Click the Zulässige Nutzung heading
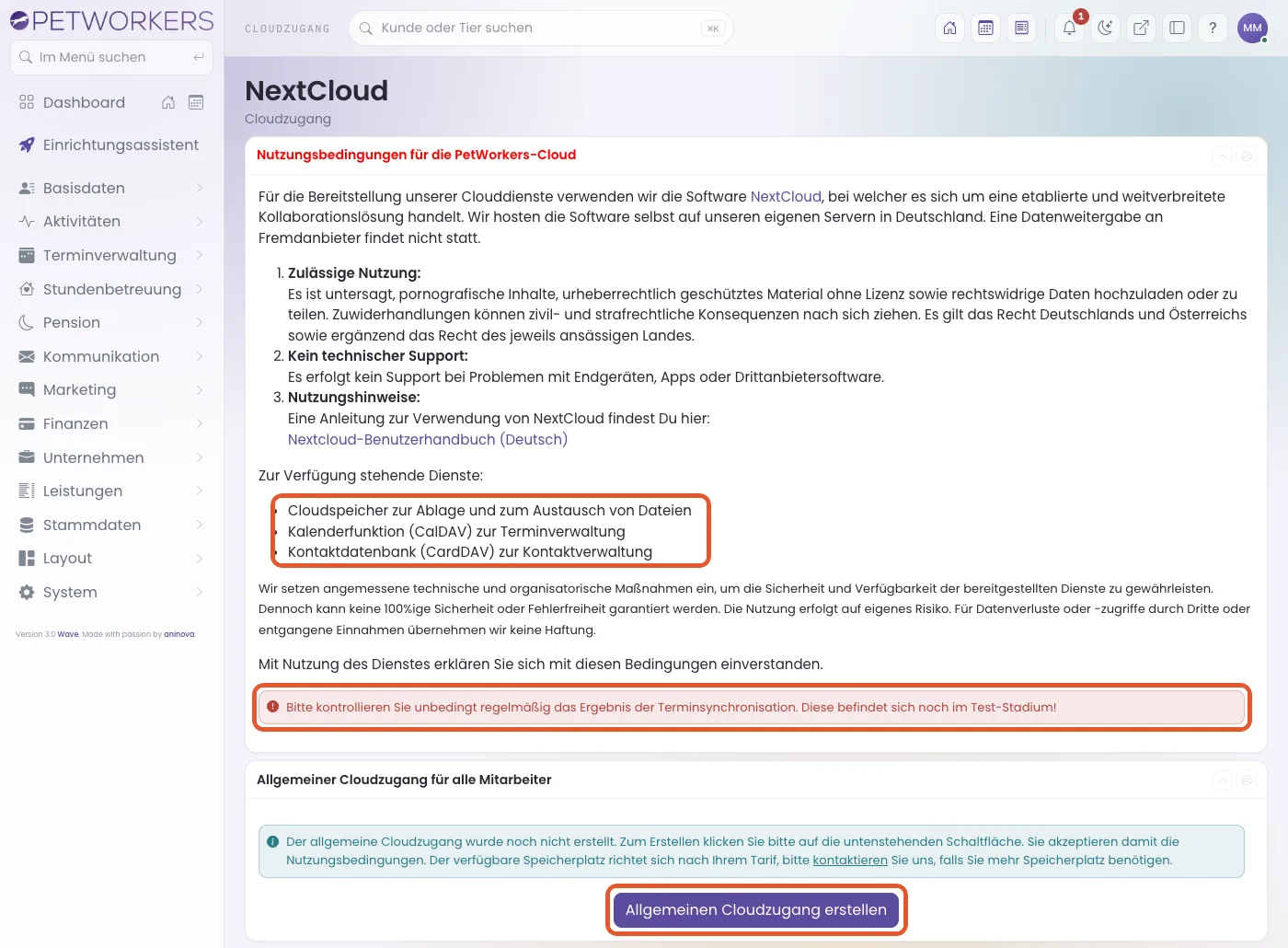1288x948 pixels. click(354, 272)
